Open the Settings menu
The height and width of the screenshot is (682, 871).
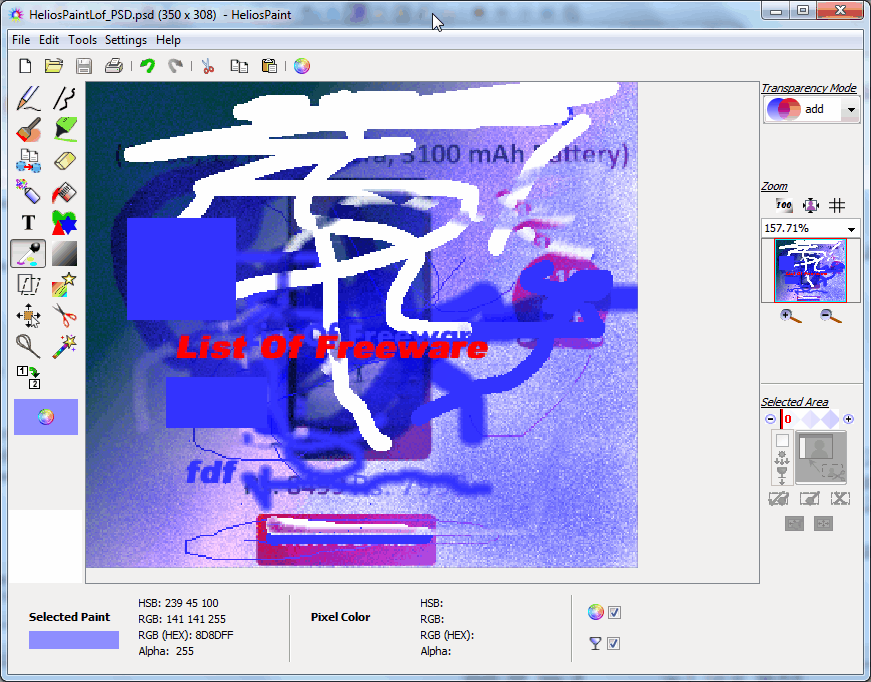[126, 40]
